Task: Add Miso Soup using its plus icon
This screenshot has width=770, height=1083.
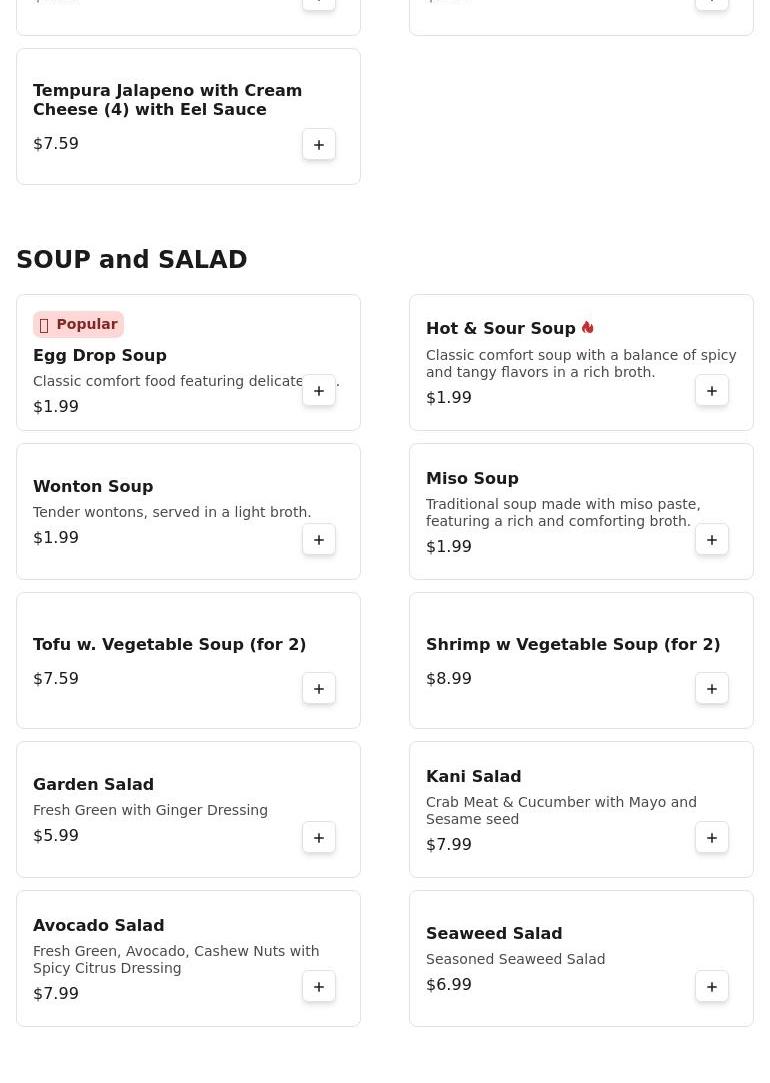Action: 711,539
